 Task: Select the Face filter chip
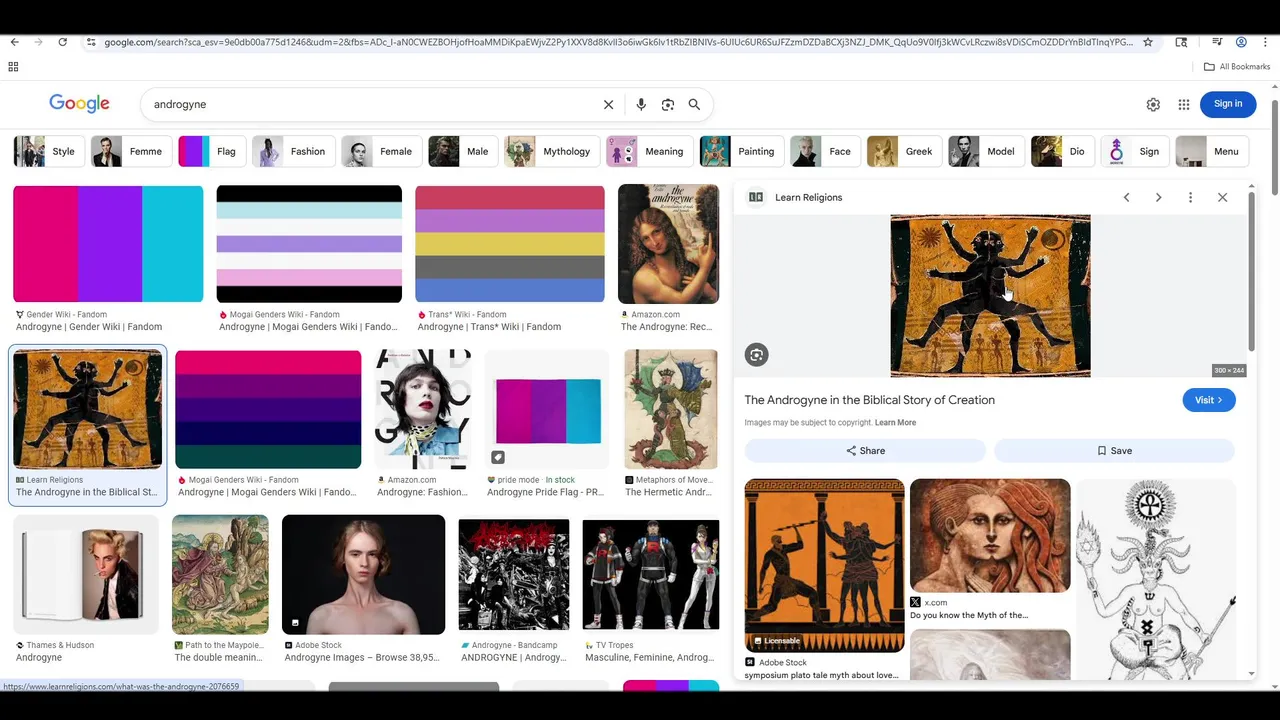824,151
